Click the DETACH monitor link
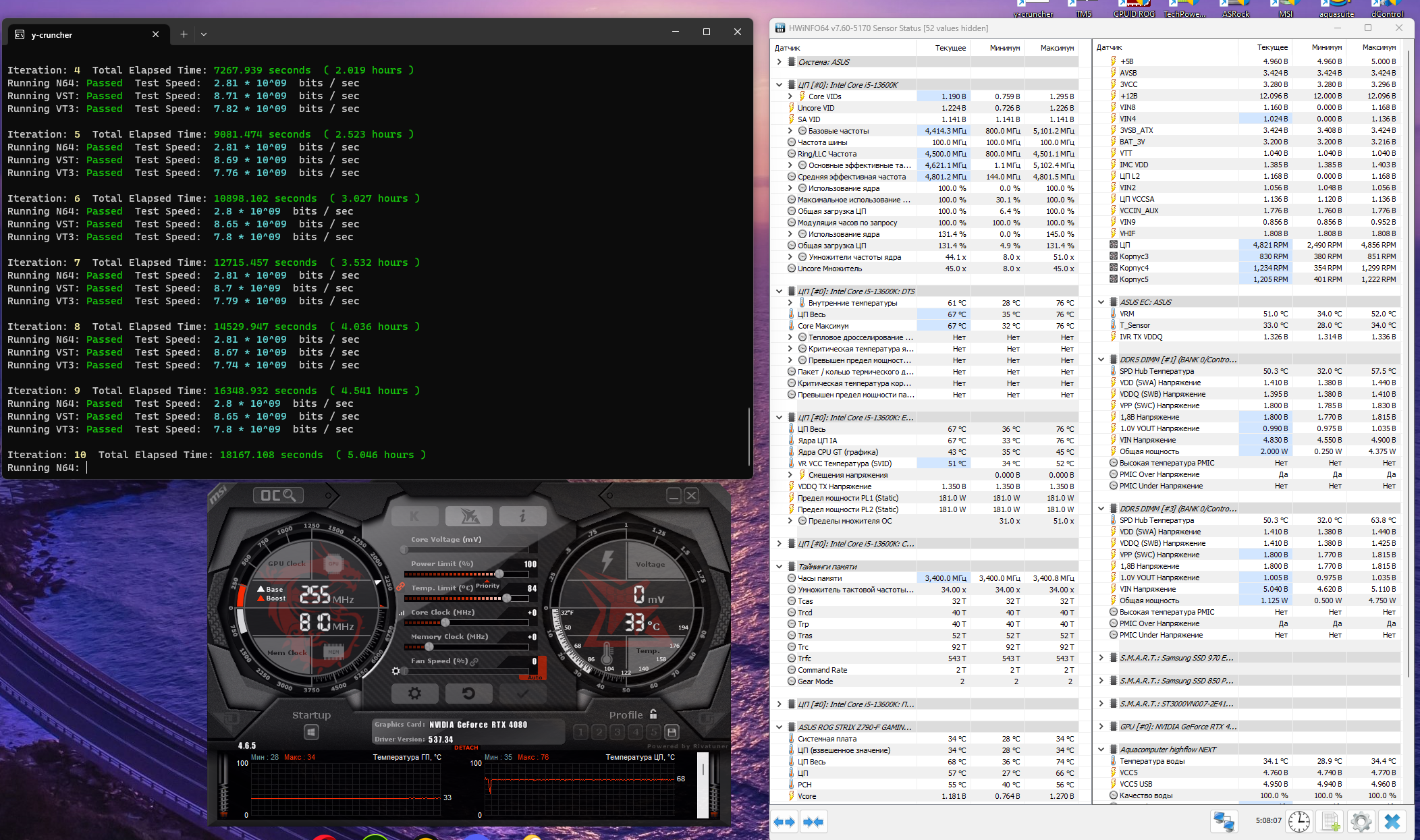Screen dimensions: 1420x840 click(466, 748)
